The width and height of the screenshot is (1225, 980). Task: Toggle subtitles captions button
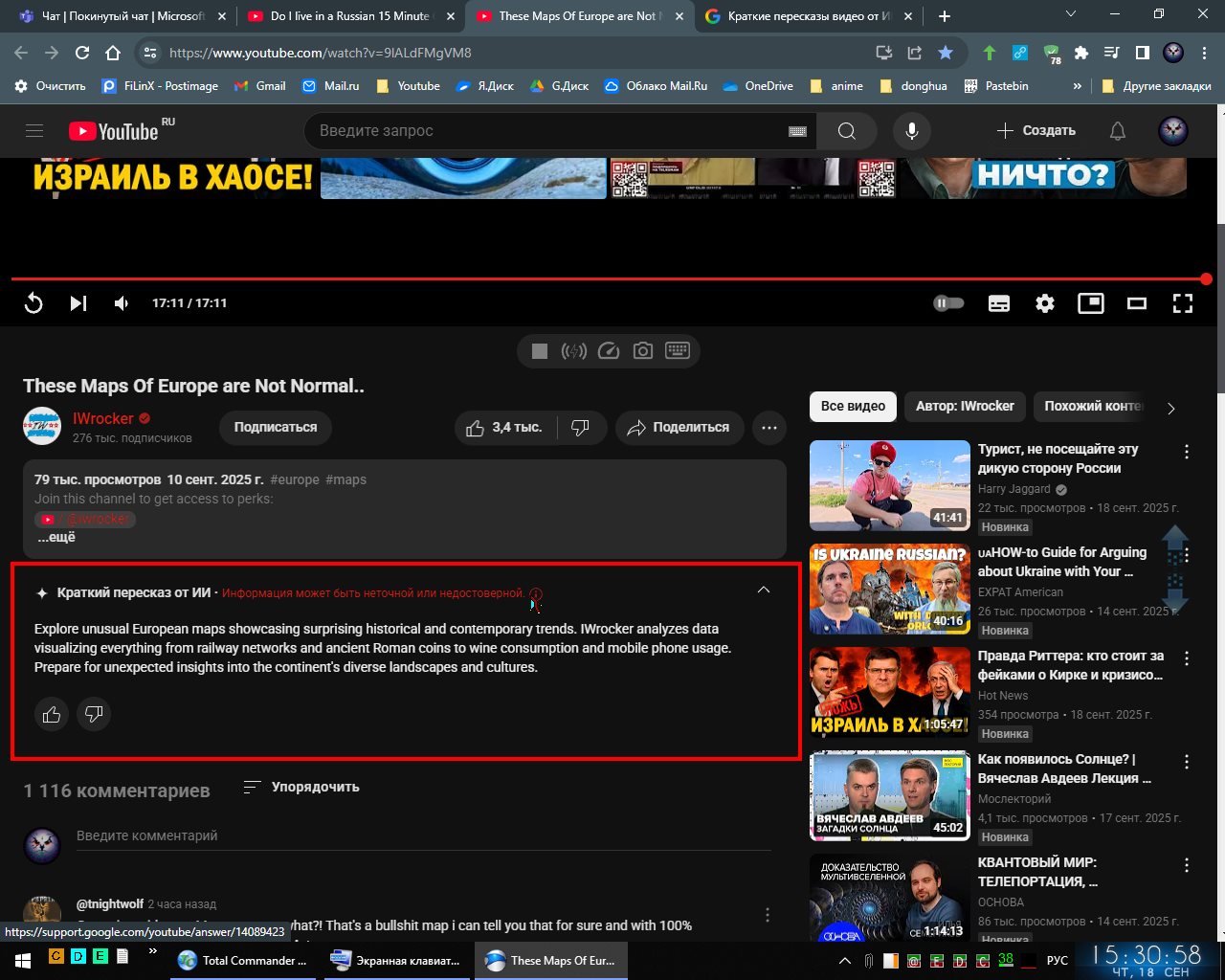(999, 303)
